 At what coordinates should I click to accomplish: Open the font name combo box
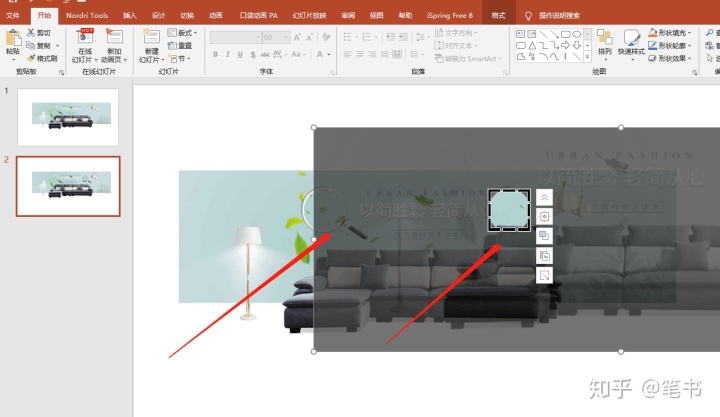pos(236,37)
